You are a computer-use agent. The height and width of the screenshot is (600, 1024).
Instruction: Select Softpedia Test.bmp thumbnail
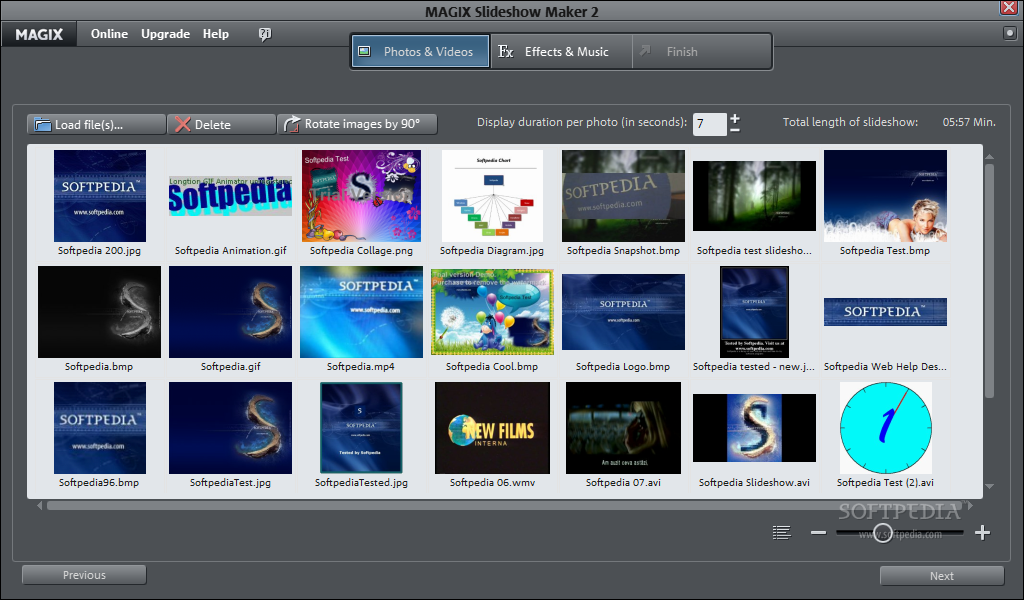(885, 196)
